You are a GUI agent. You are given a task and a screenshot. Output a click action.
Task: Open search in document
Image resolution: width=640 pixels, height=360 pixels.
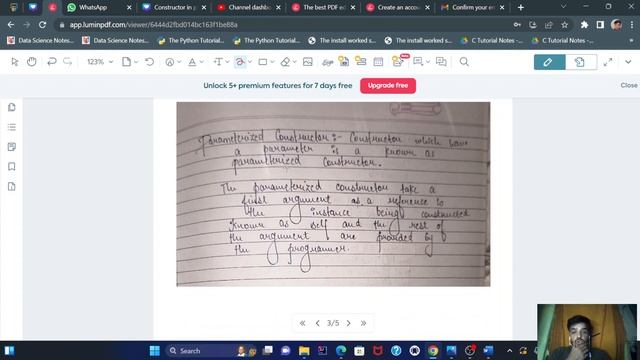[x=464, y=62]
